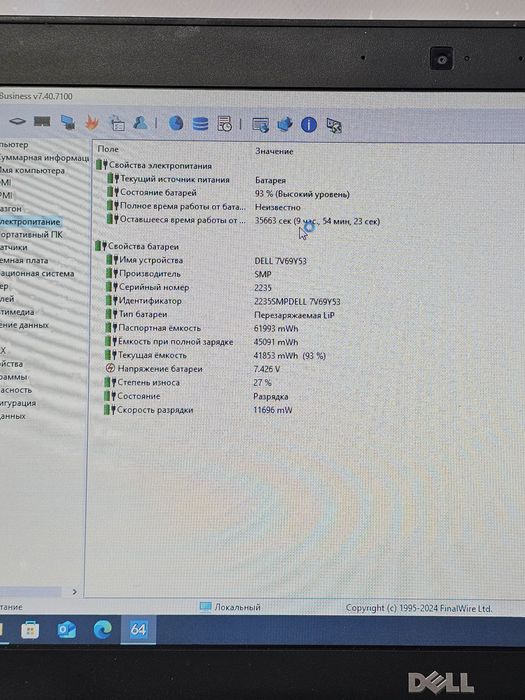Open Microsoft Store from the taskbar

tap(30, 630)
